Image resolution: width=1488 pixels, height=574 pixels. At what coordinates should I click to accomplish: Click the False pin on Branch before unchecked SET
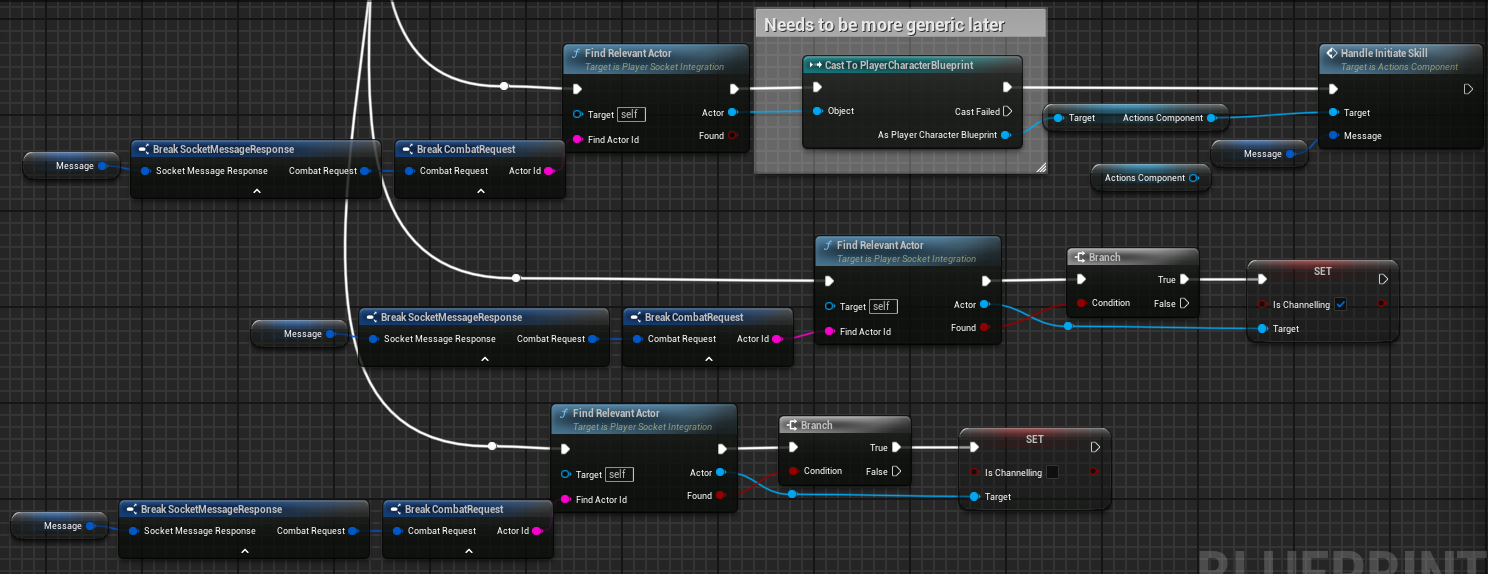point(896,471)
